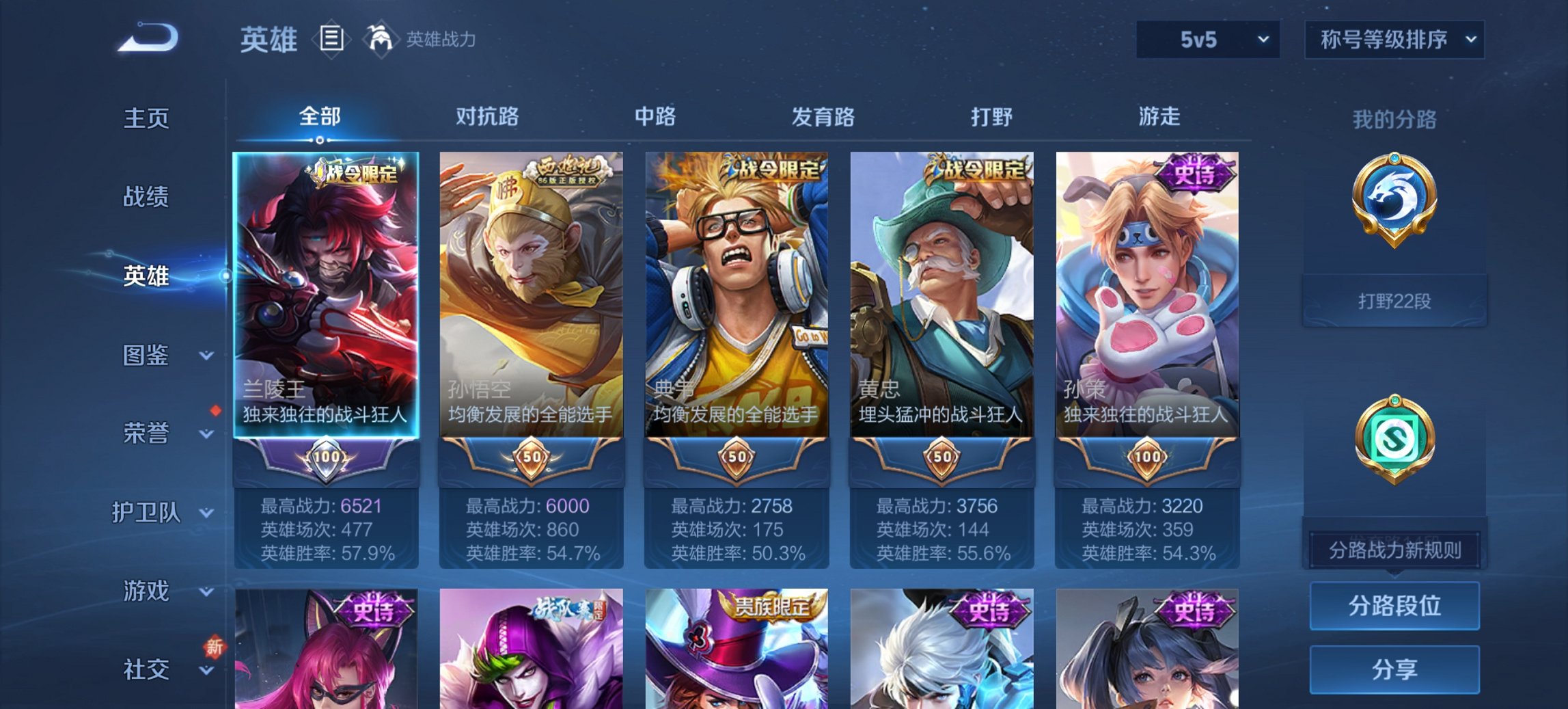Viewport: 1568px width, 709px height.
Task: Select the green S lane badge
Action: 1394,439
